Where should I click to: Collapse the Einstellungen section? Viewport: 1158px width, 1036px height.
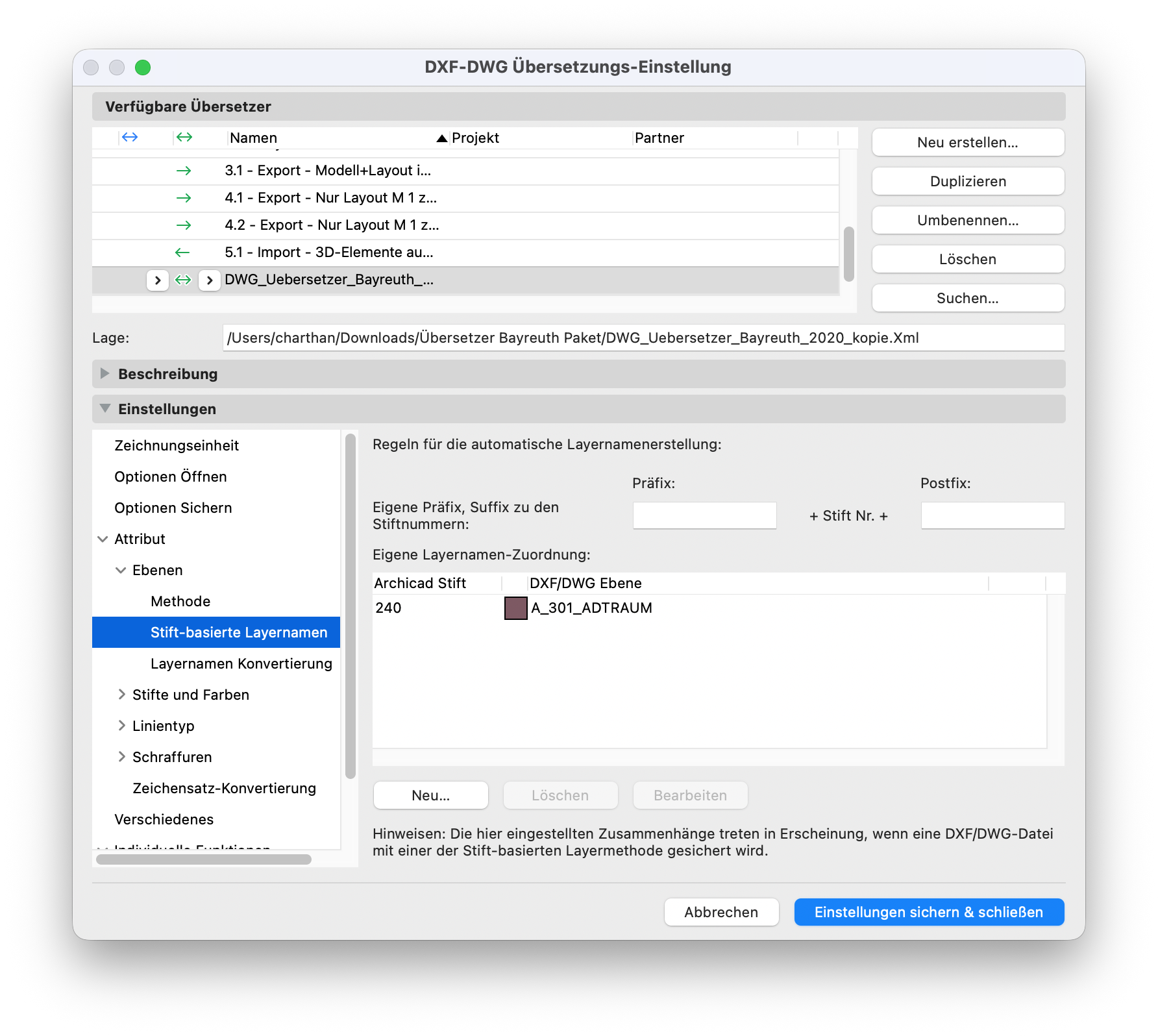[105, 408]
